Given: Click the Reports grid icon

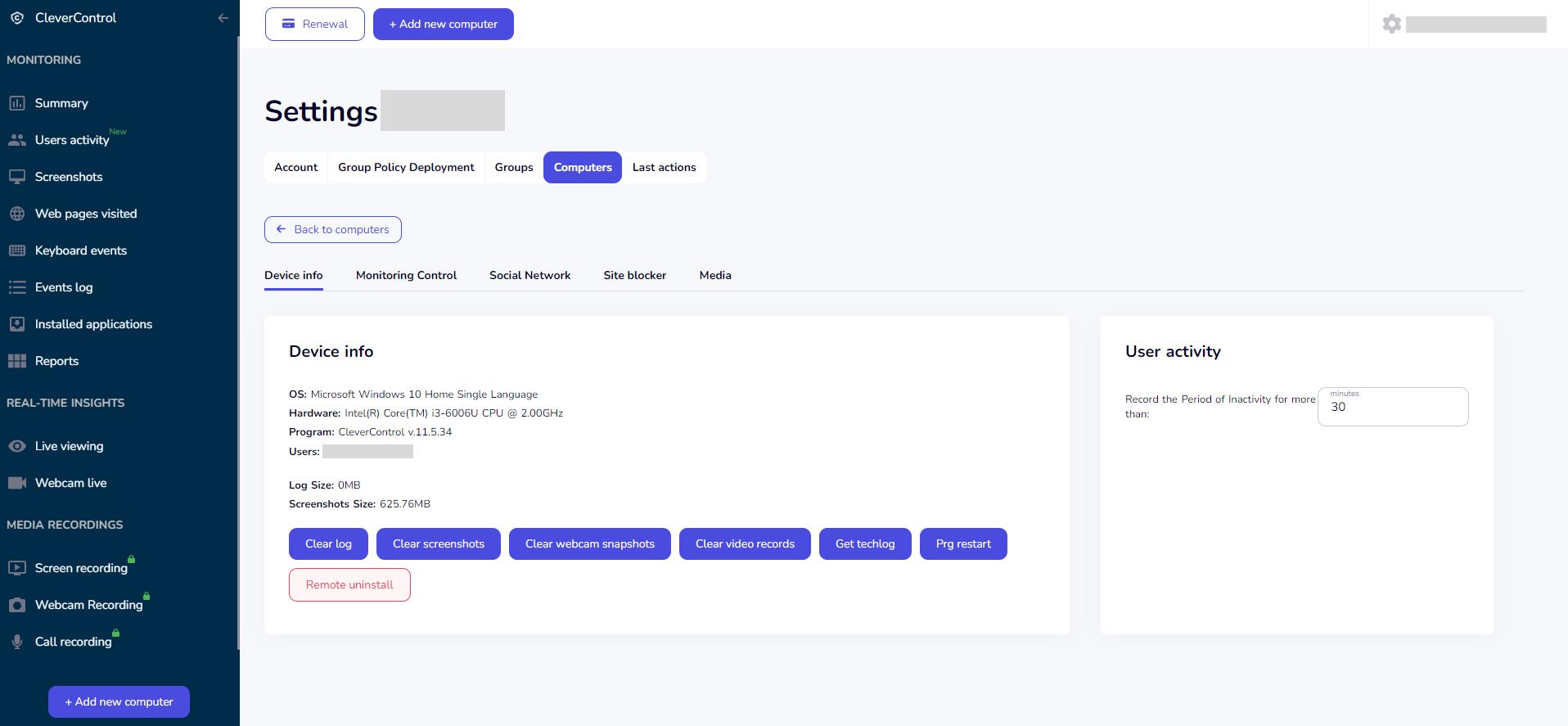Looking at the screenshot, I should [x=17, y=361].
